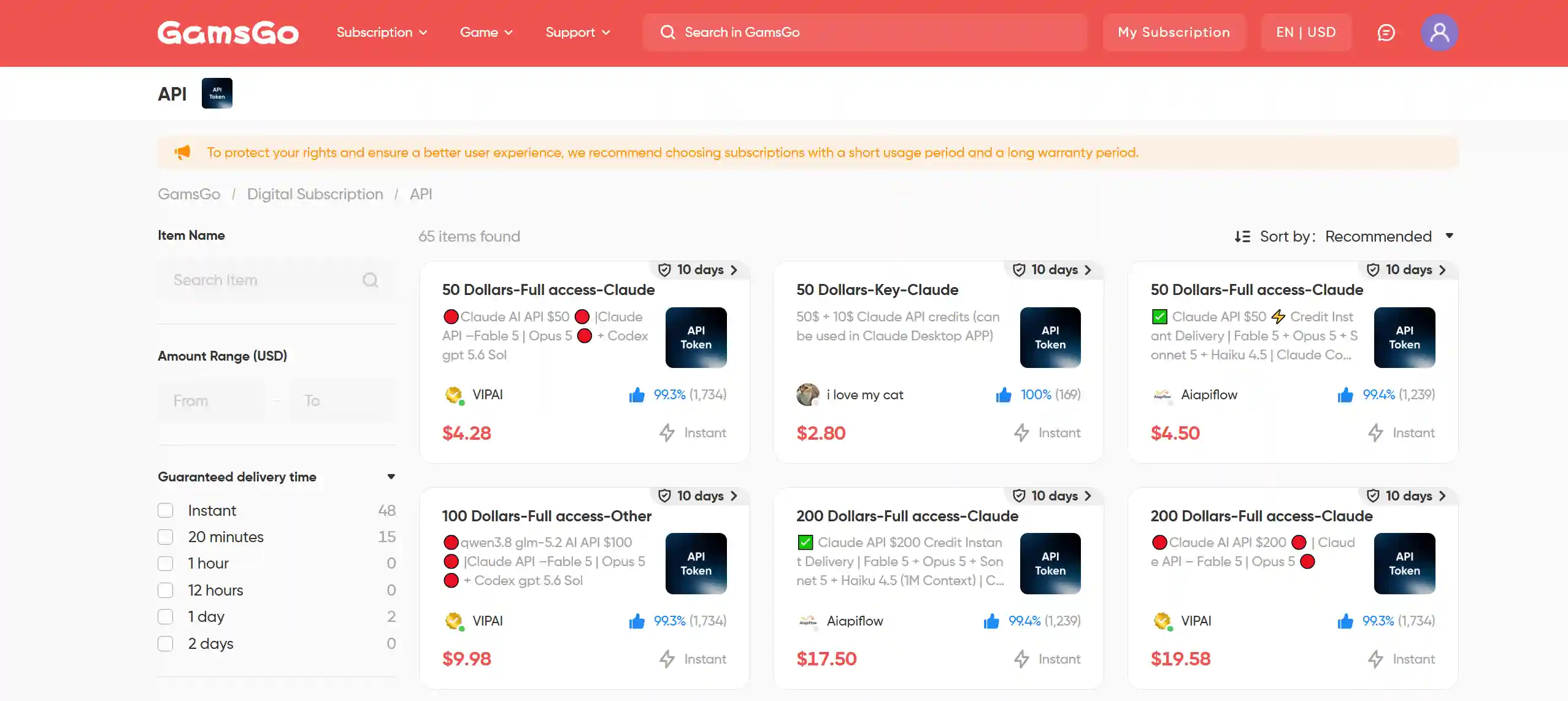Click the search magnifier icon in header
The height and width of the screenshot is (701, 1568).
click(667, 32)
